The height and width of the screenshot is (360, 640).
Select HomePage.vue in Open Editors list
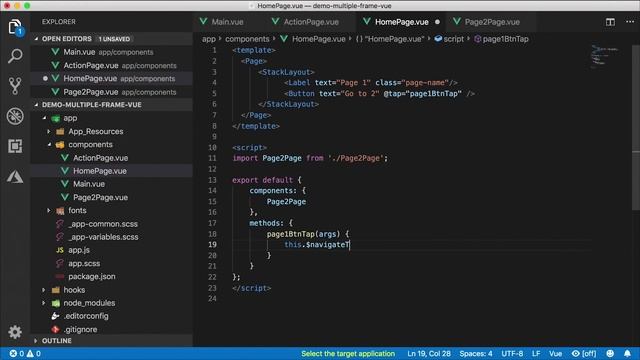pos(112,78)
